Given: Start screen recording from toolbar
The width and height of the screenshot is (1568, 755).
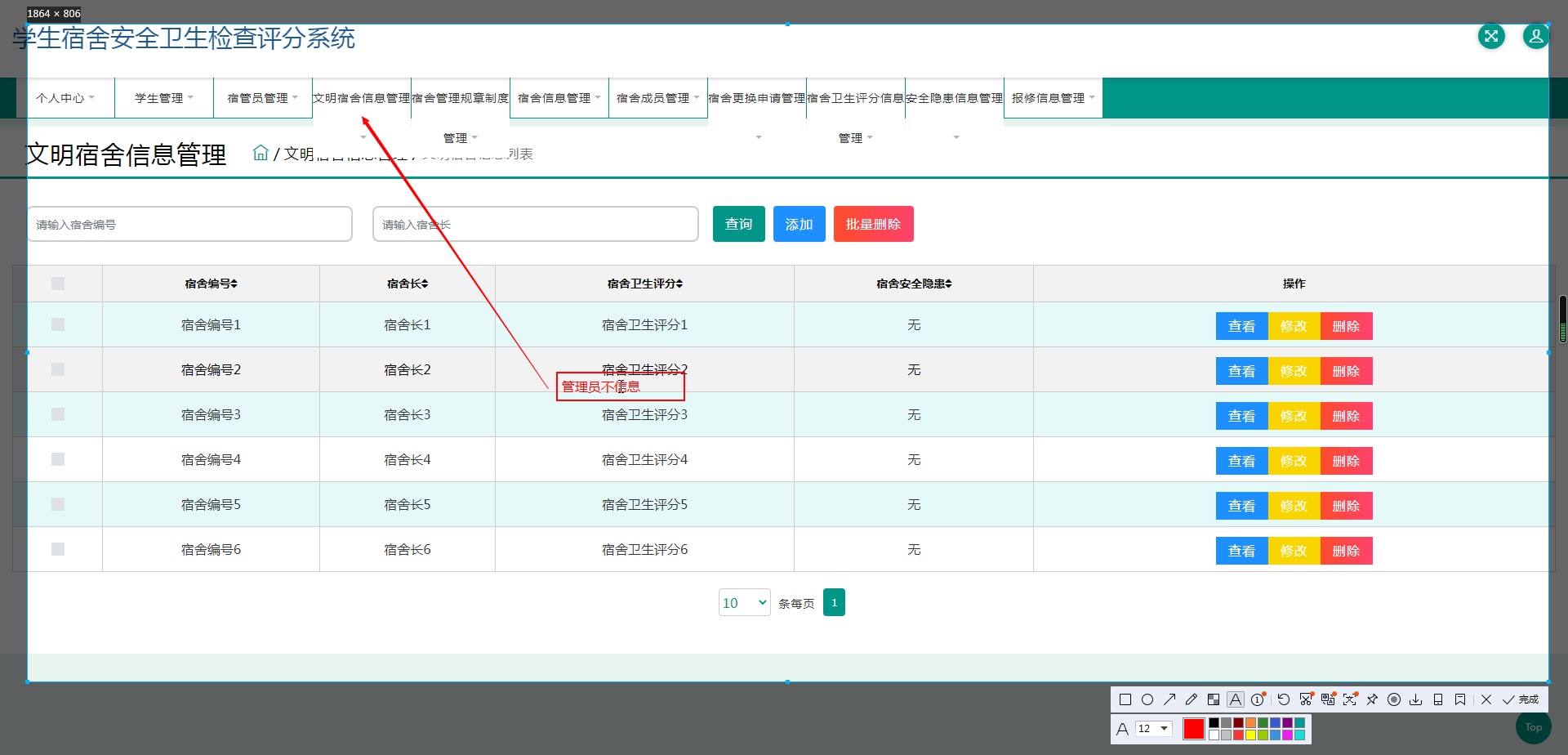Looking at the screenshot, I should tap(1394, 699).
